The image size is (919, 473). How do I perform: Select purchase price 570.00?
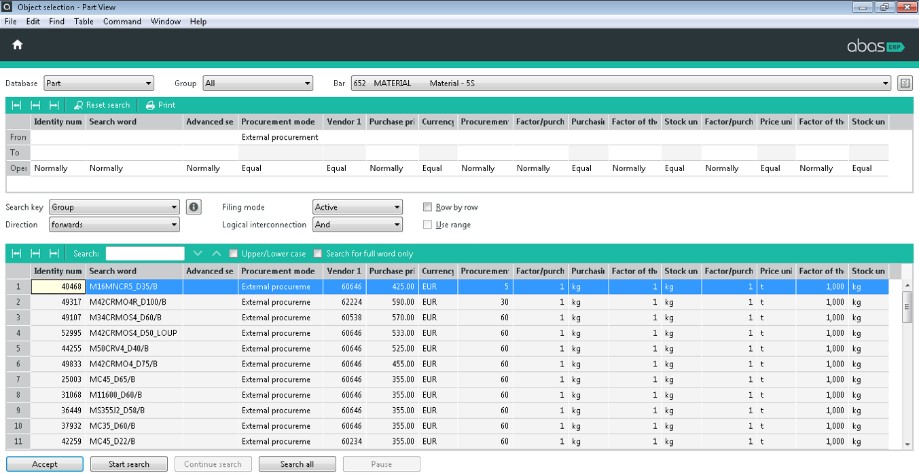392,318
